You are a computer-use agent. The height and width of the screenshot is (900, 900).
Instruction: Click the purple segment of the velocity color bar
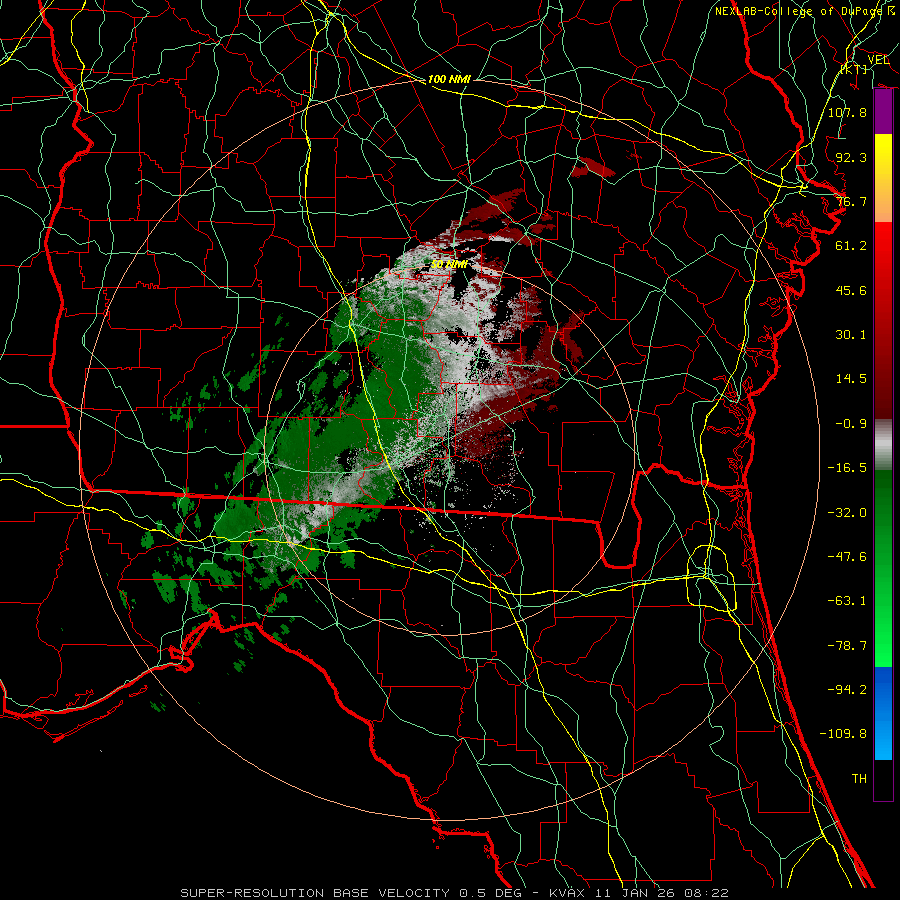[x=883, y=112]
